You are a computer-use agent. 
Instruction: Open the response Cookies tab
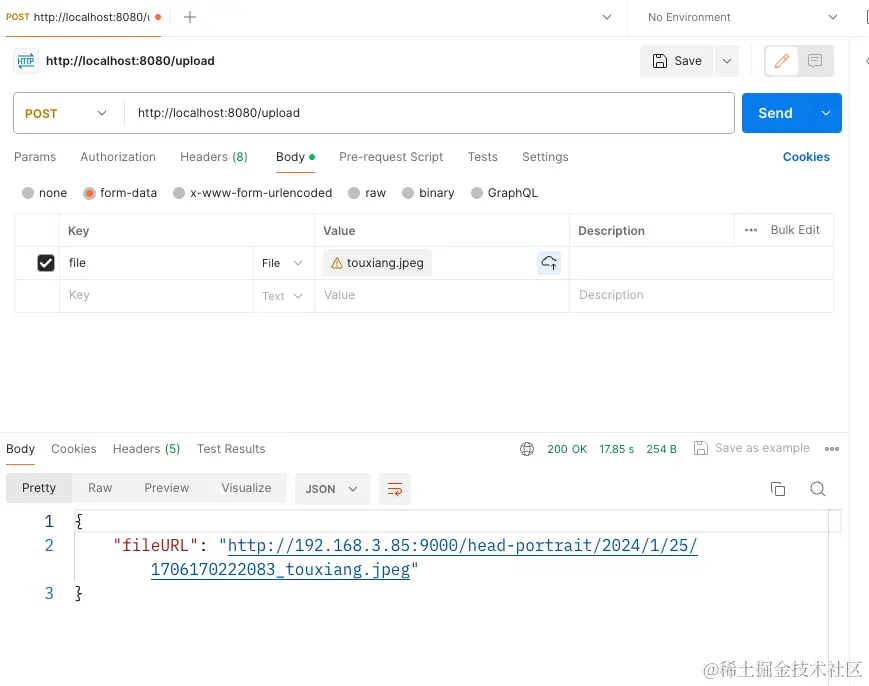pos(74,449)
